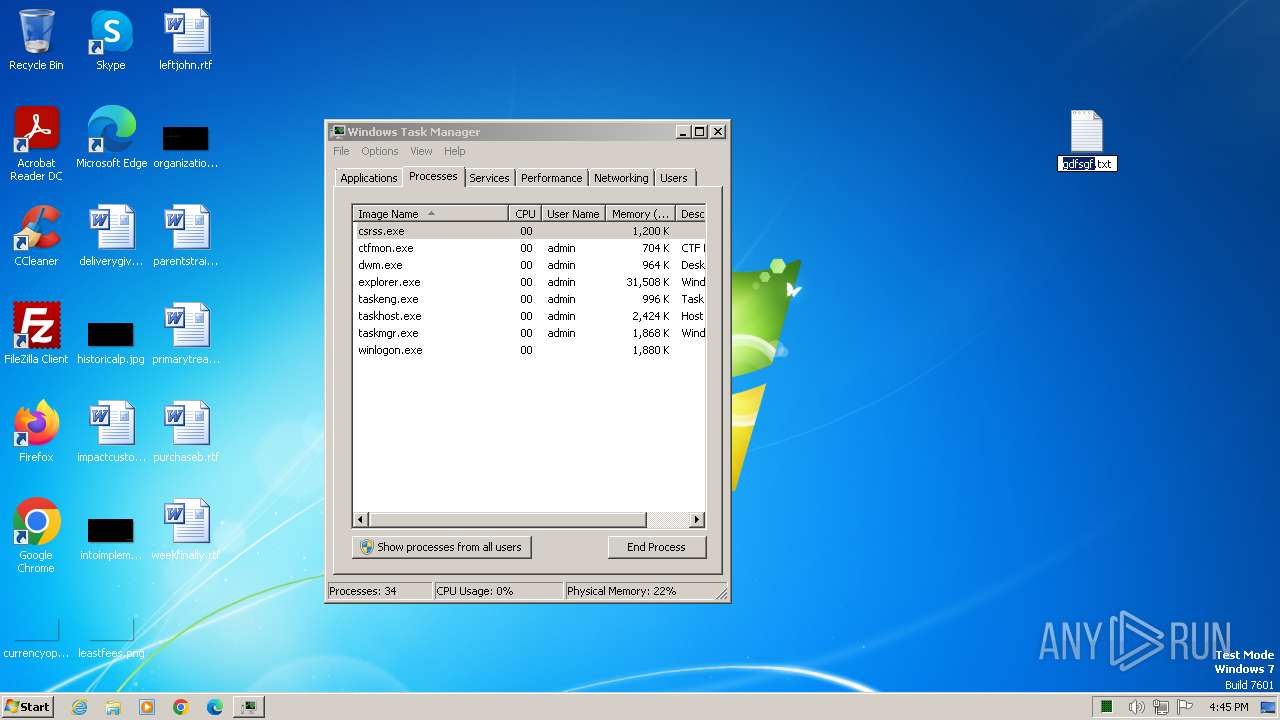
Task: Open Skype desktop shortcut
Action: 111,40
